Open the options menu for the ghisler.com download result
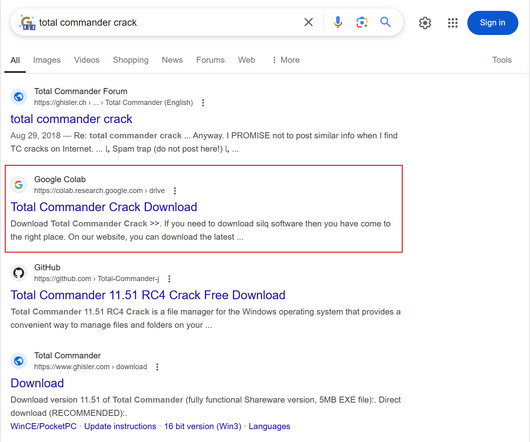 (157, 367)
